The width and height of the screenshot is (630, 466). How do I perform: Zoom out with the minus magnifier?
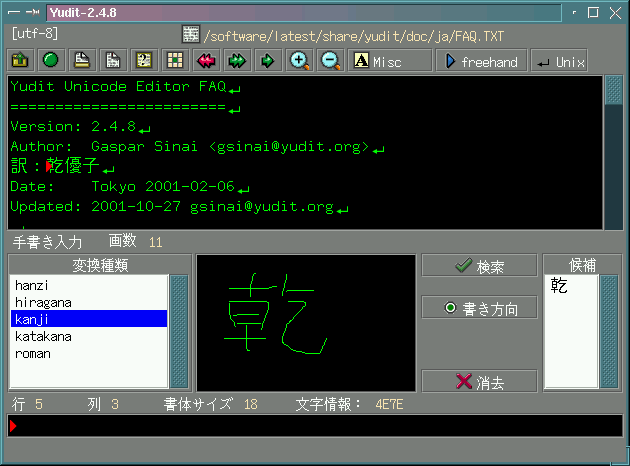coord(330,61)
